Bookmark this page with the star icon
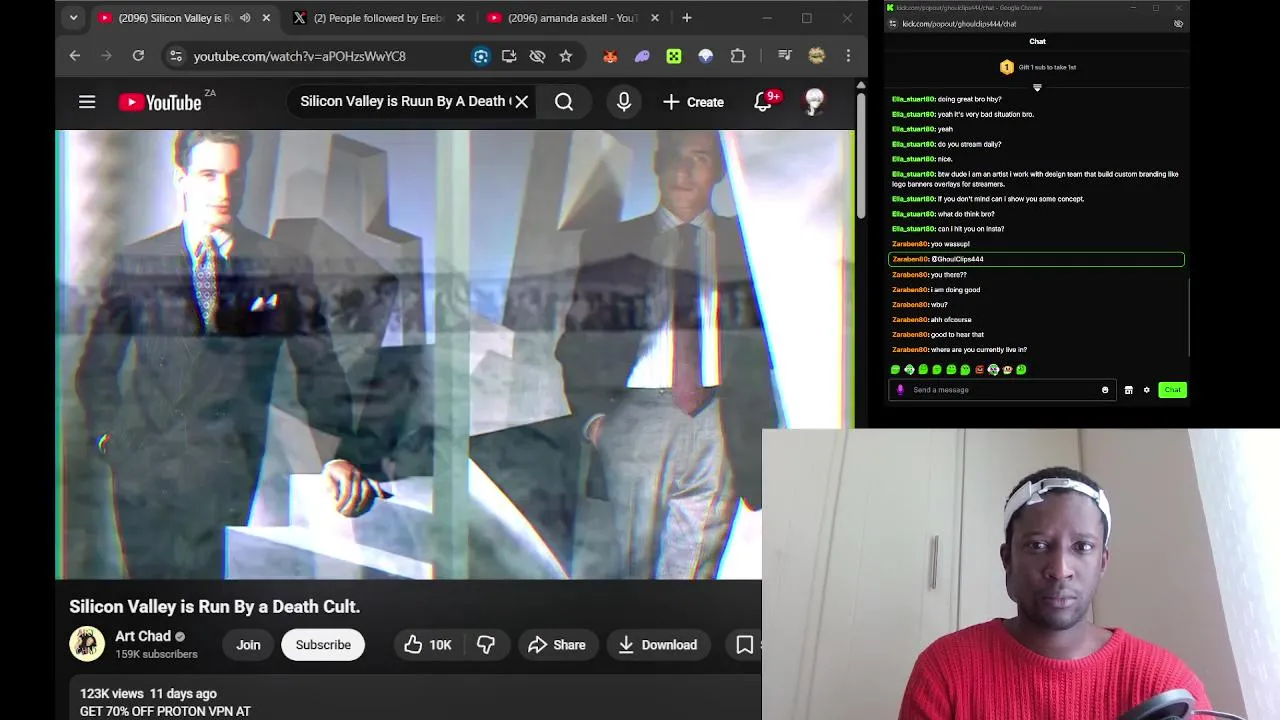The height and width of the screenshot is (720, 1280). point(566,56)
